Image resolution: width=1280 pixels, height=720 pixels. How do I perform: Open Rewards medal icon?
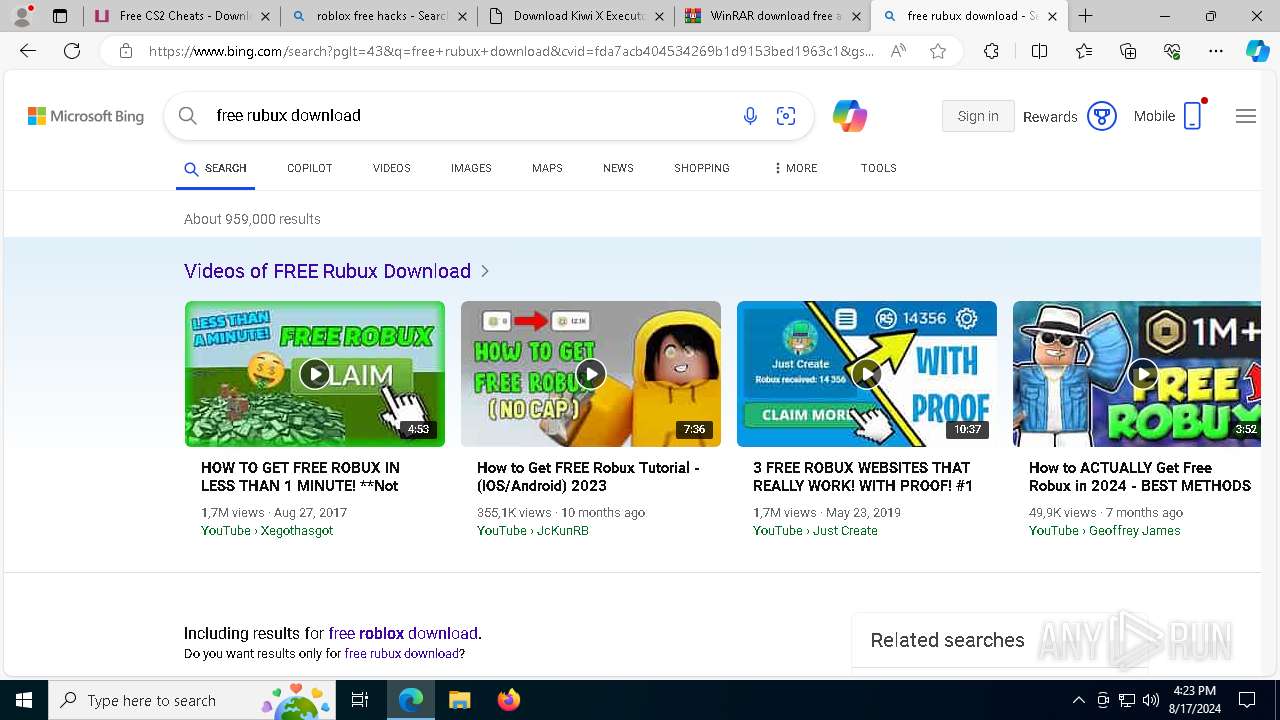(1101, 117)
